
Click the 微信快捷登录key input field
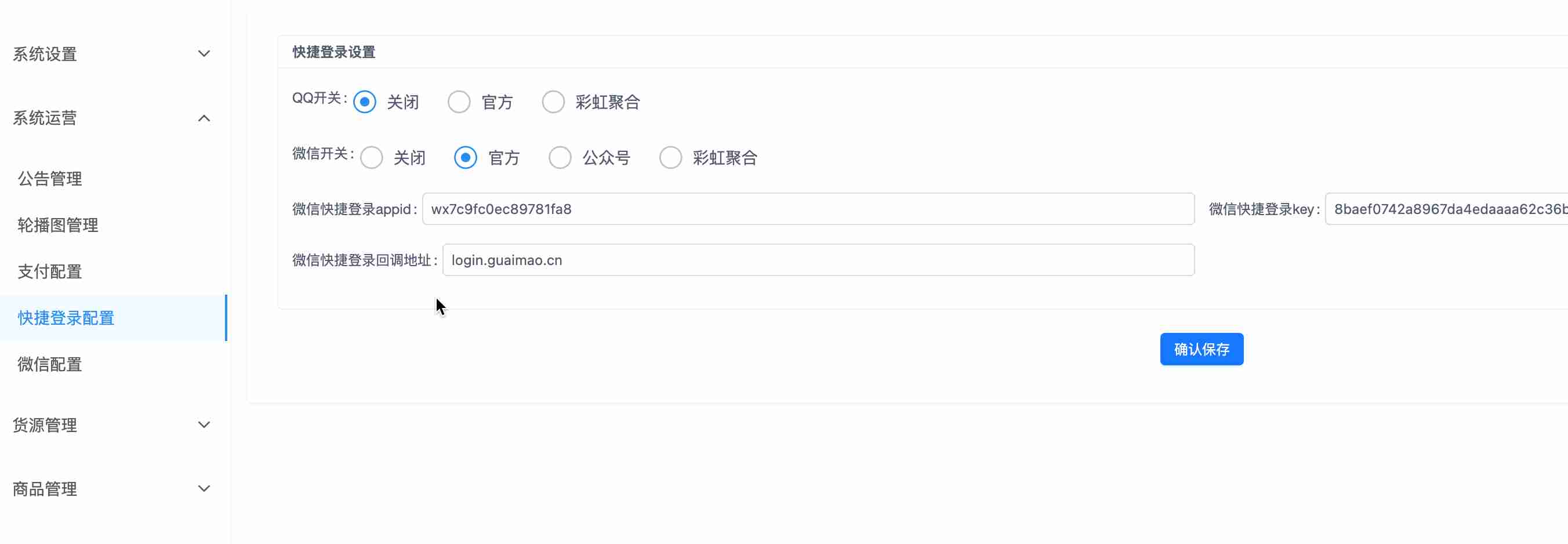pos(1446,209)
